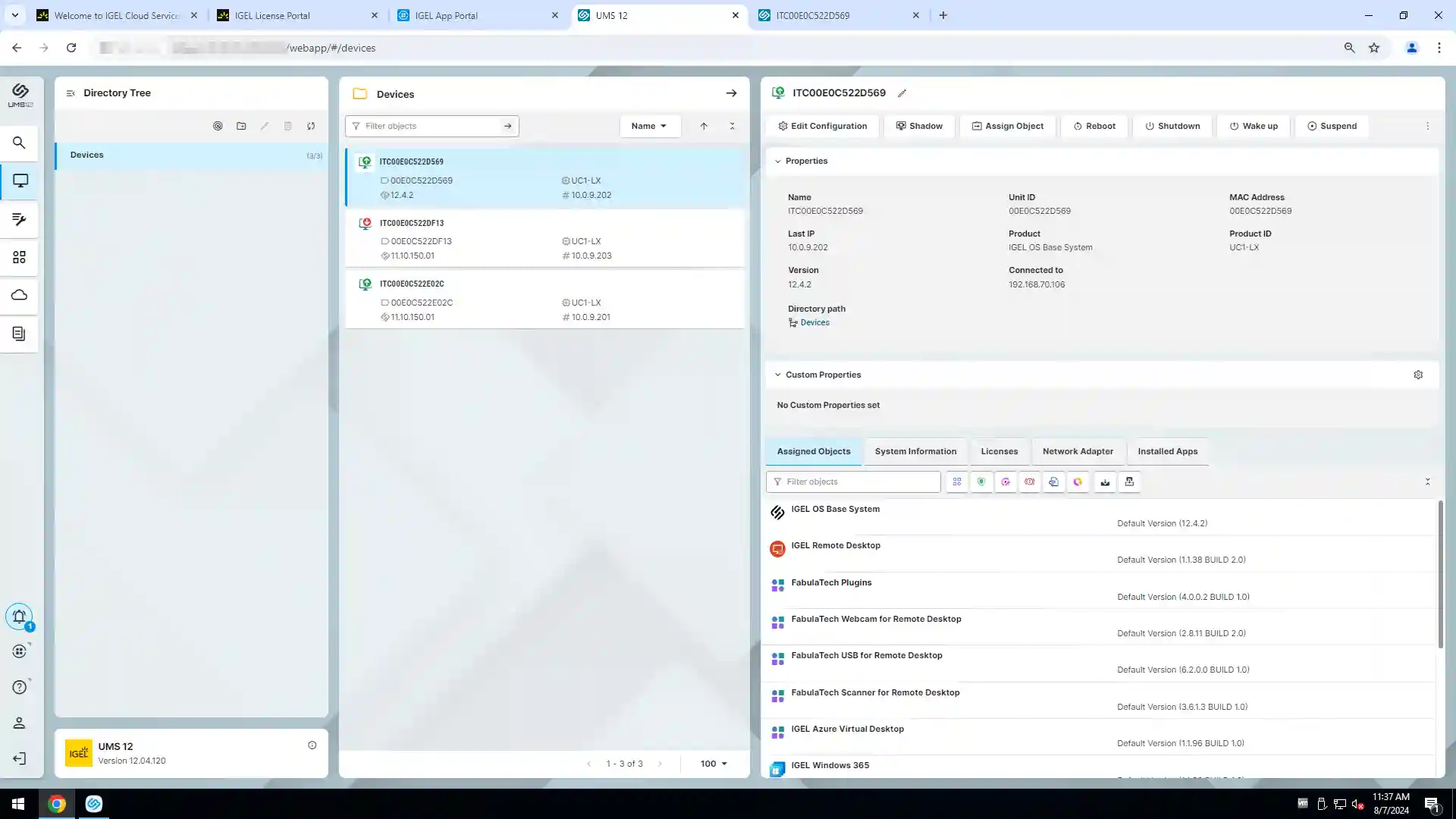Open the cloud section in sidebar

click(x=19, y=295)
